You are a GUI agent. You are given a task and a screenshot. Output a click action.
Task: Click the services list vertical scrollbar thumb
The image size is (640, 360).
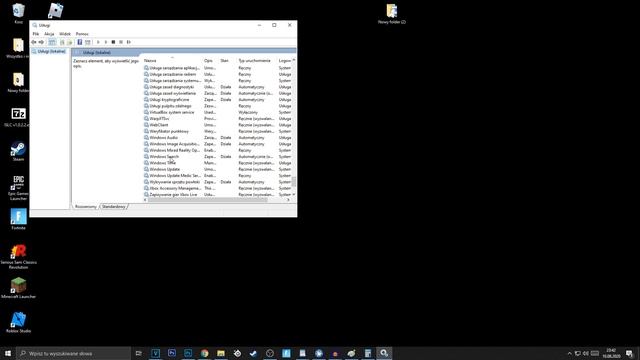[294, 182]
